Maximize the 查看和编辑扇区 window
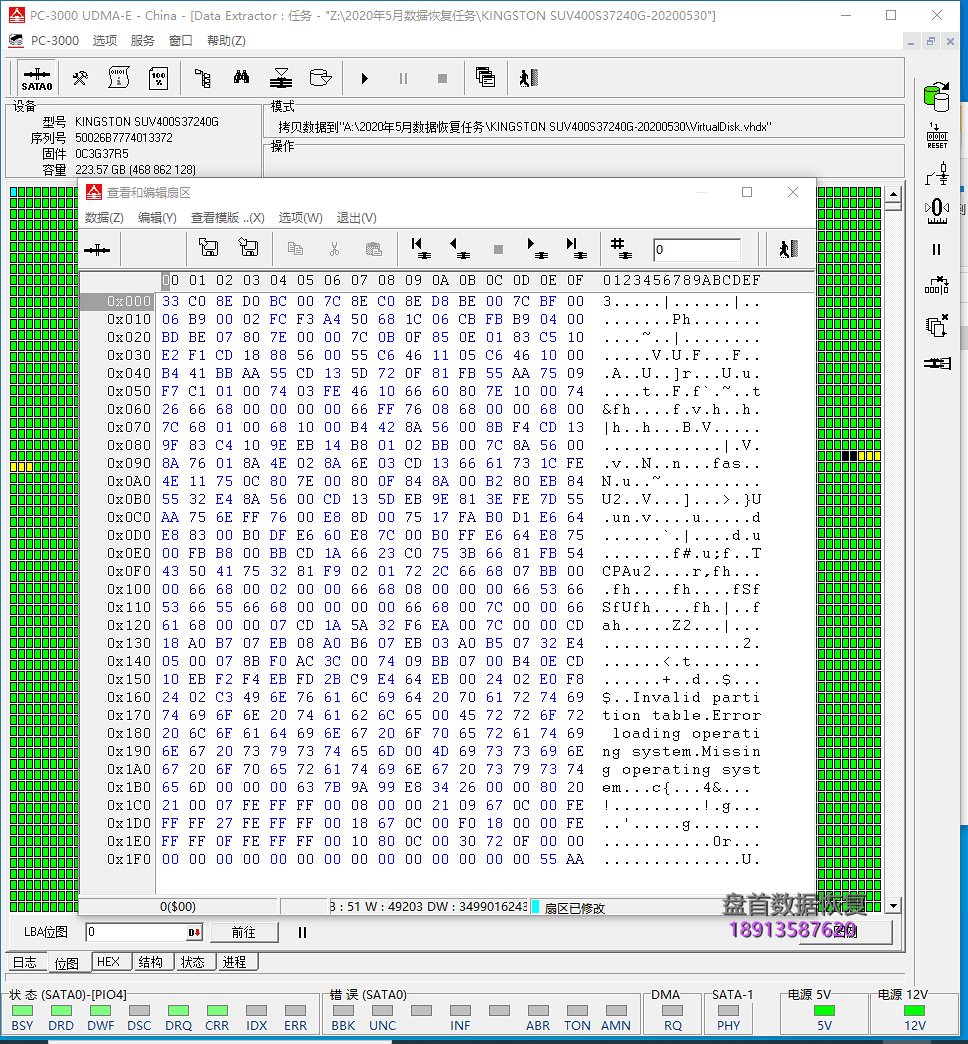Screen dimensions: 968x1044 (x=747, y=192)
